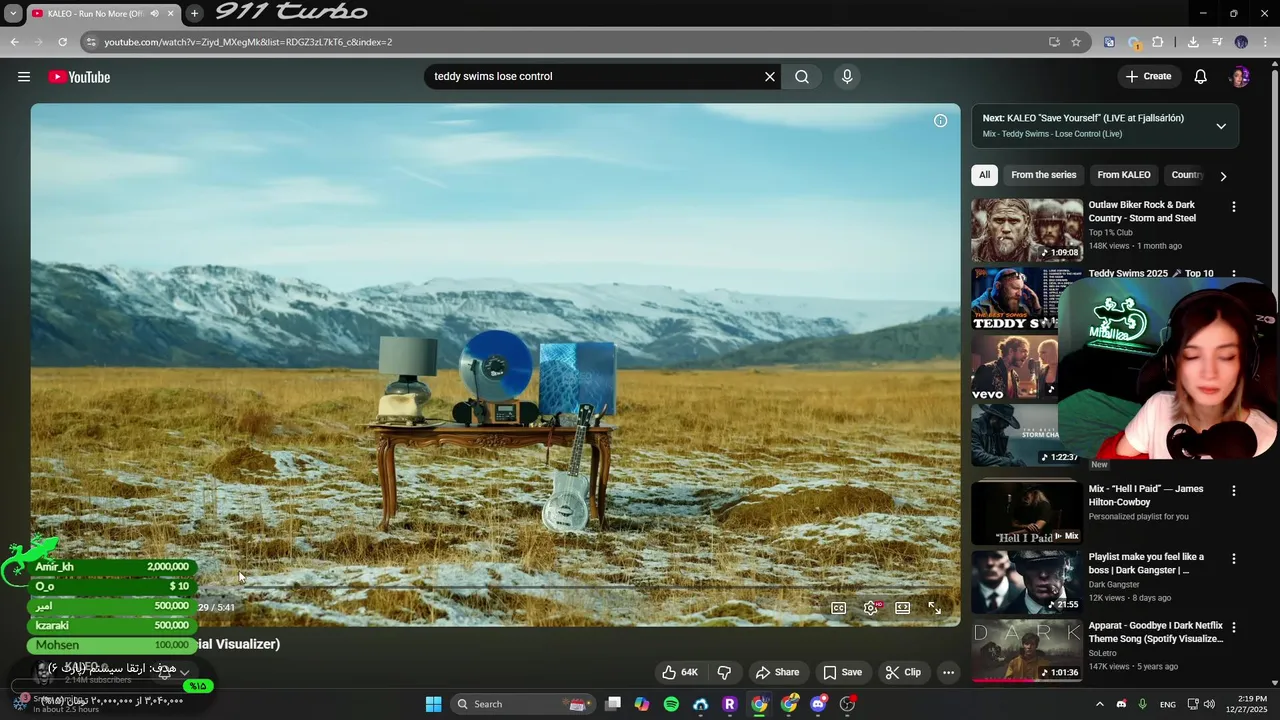The height and width of the screenshot is (720, 1280).
Task: Open a new browser tab
Action: [x=194, y=13]
